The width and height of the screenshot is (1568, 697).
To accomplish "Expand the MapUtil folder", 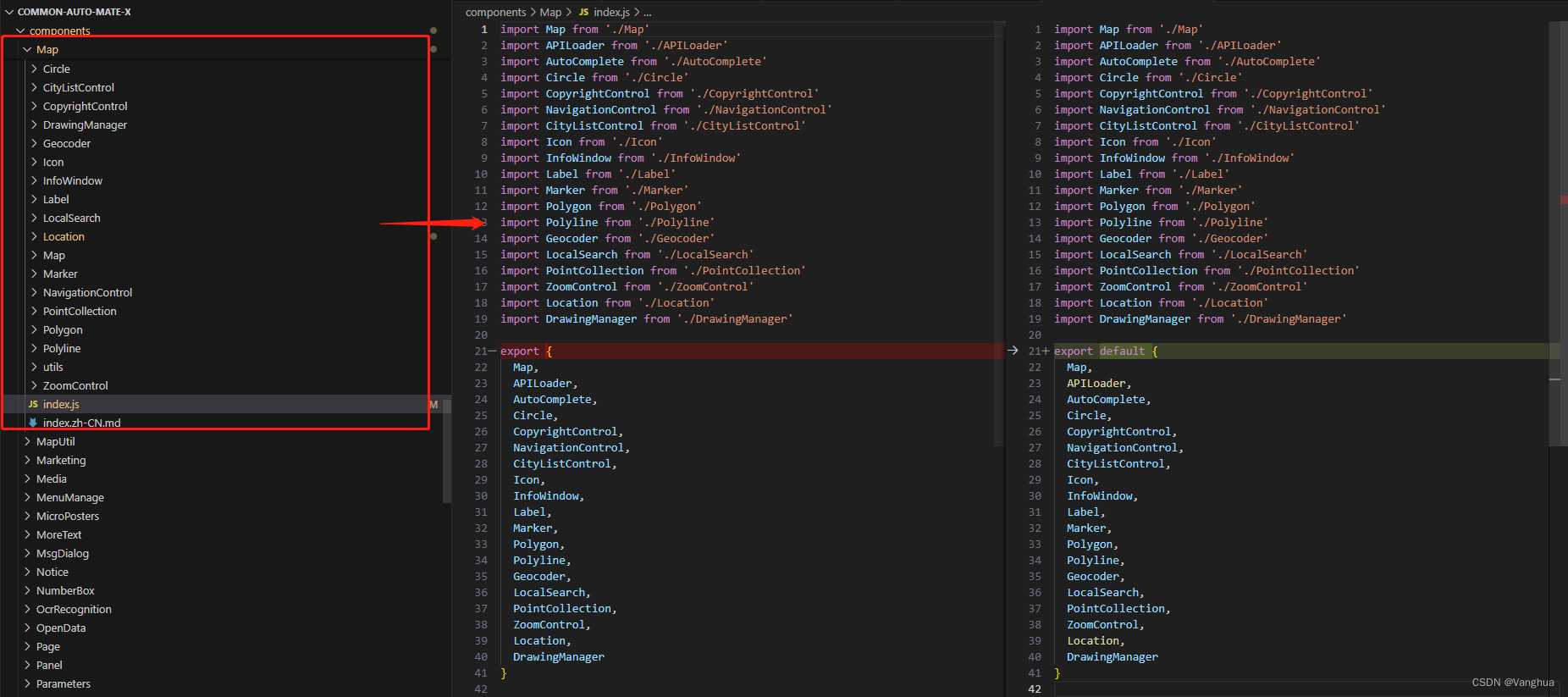I will coord(55,441).
